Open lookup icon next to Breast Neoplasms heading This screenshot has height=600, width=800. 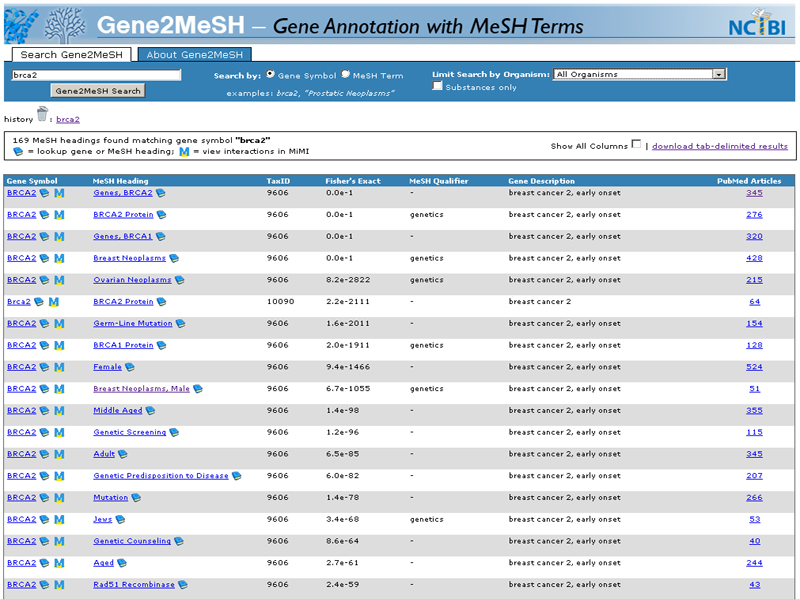174,259
